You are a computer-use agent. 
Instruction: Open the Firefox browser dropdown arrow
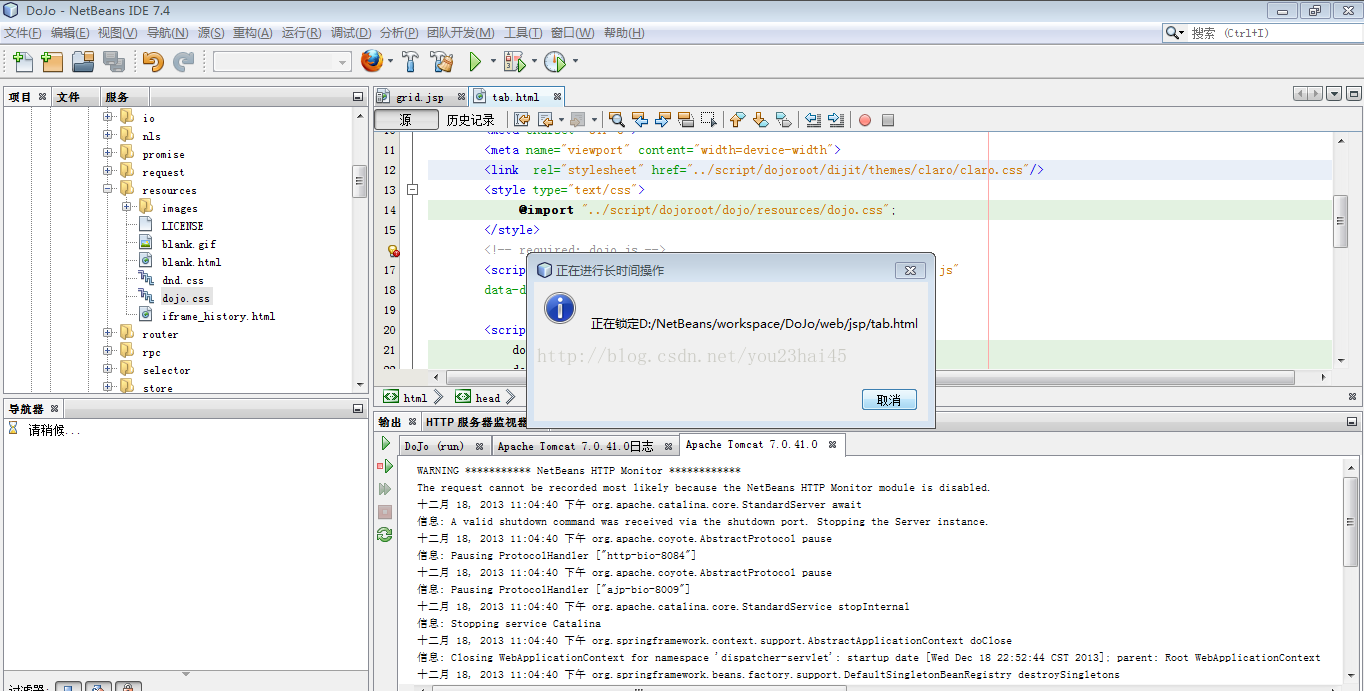point(391,62)
